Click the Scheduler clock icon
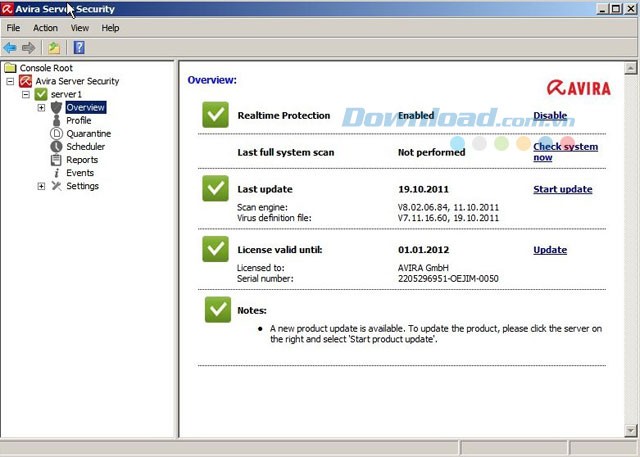Screen dimensions: 640x457 click(56, 146)
